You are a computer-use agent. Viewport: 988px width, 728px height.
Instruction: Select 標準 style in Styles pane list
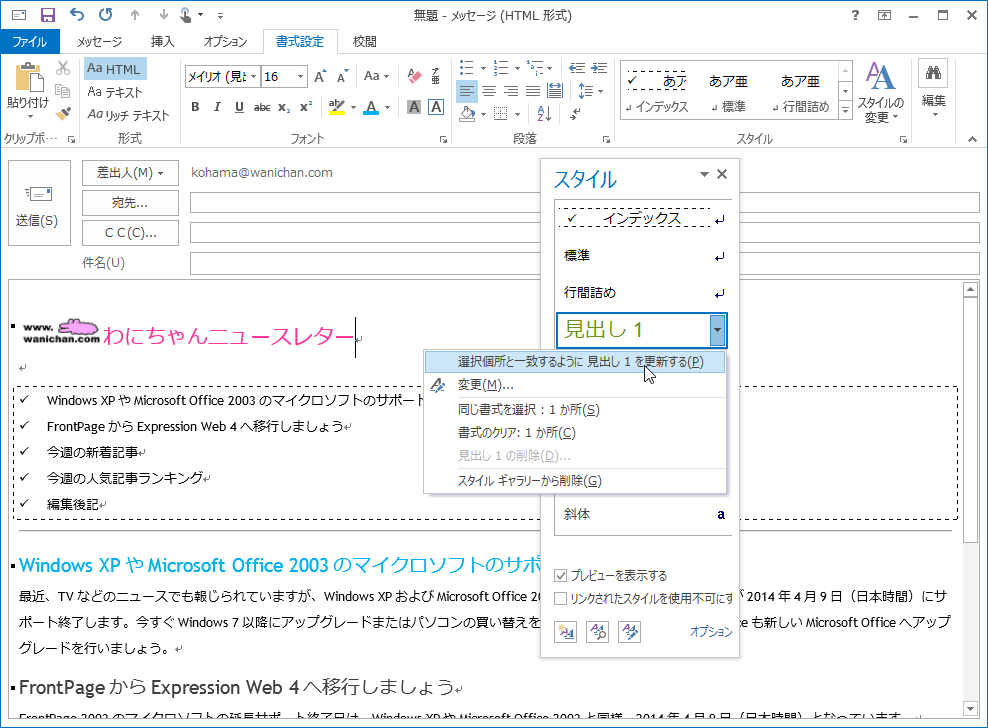(x=643, y=256)
